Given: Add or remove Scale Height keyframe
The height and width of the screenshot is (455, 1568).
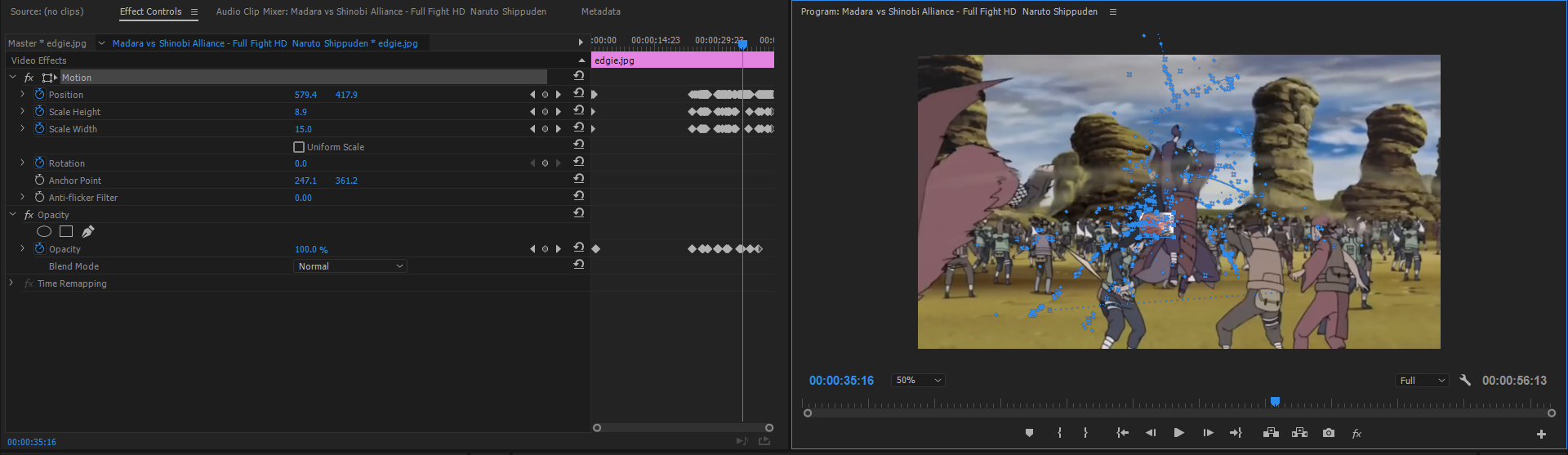Looking at the screenshot, I should tap(546, 112).
